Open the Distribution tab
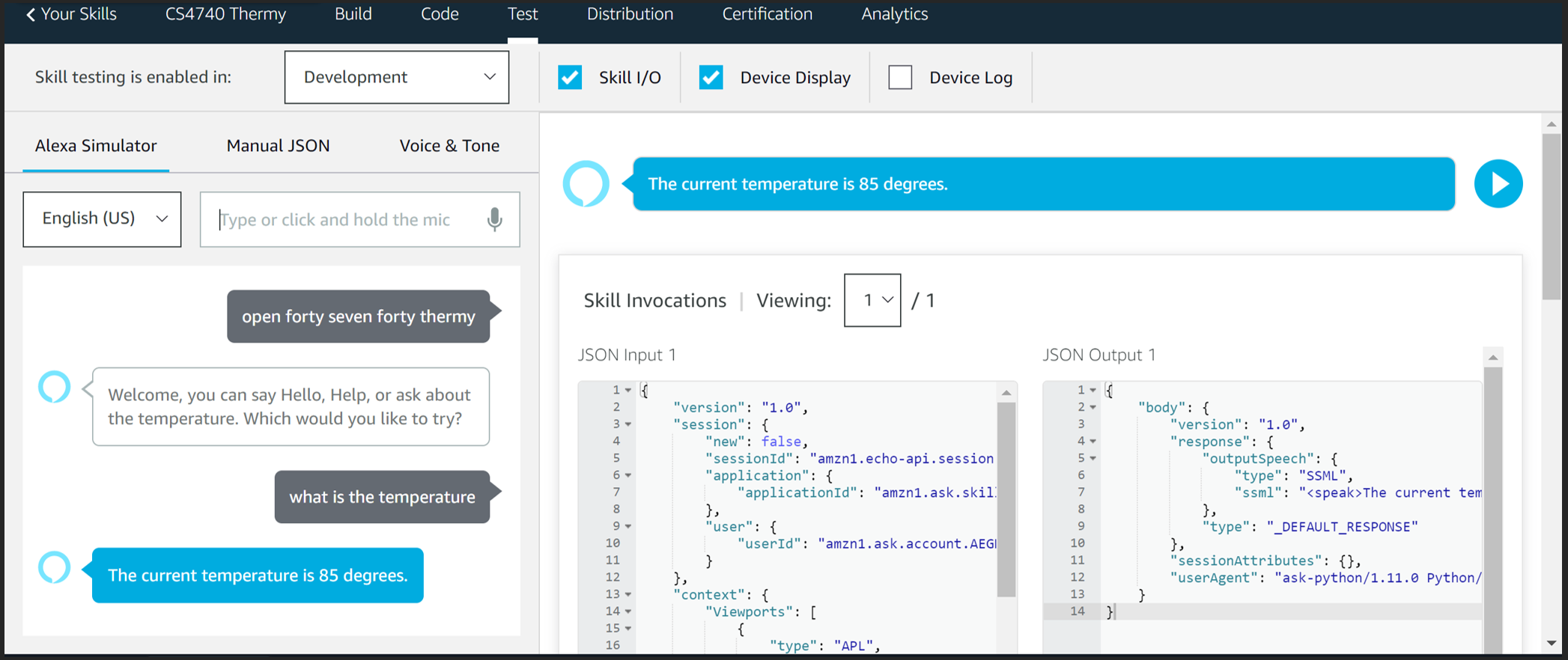 point(630,14)
